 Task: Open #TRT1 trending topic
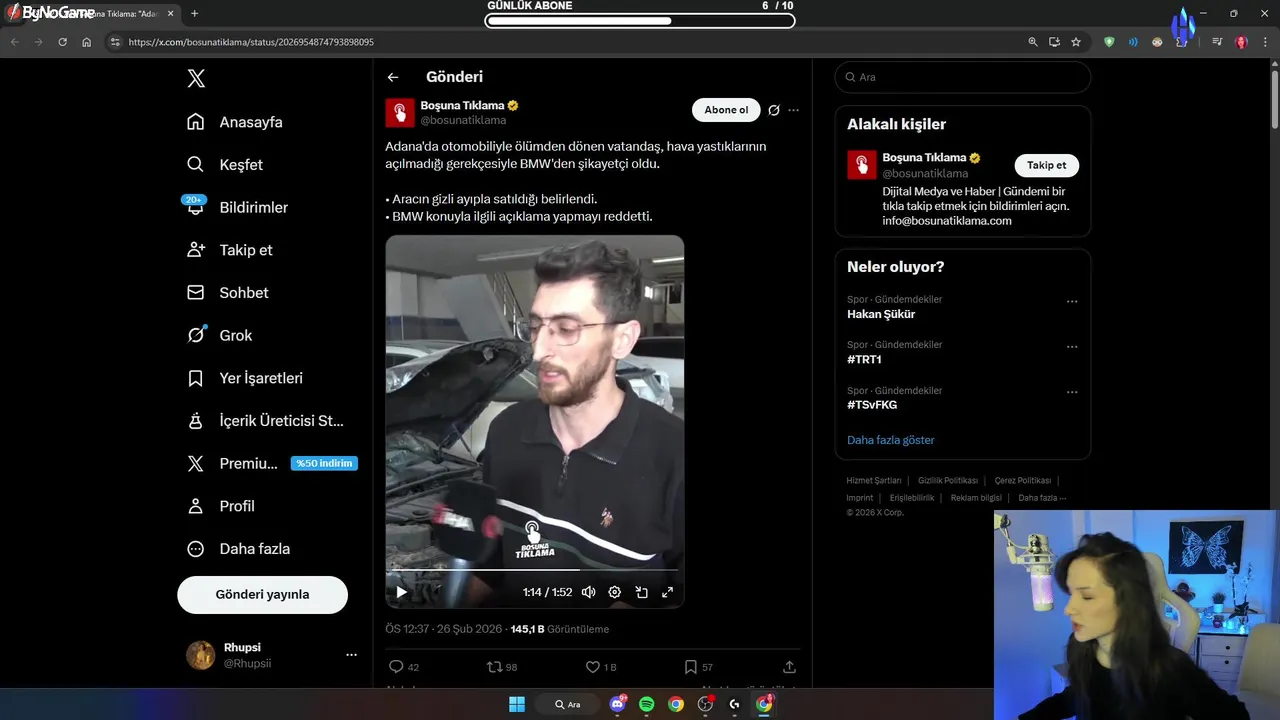pos(864,359)
